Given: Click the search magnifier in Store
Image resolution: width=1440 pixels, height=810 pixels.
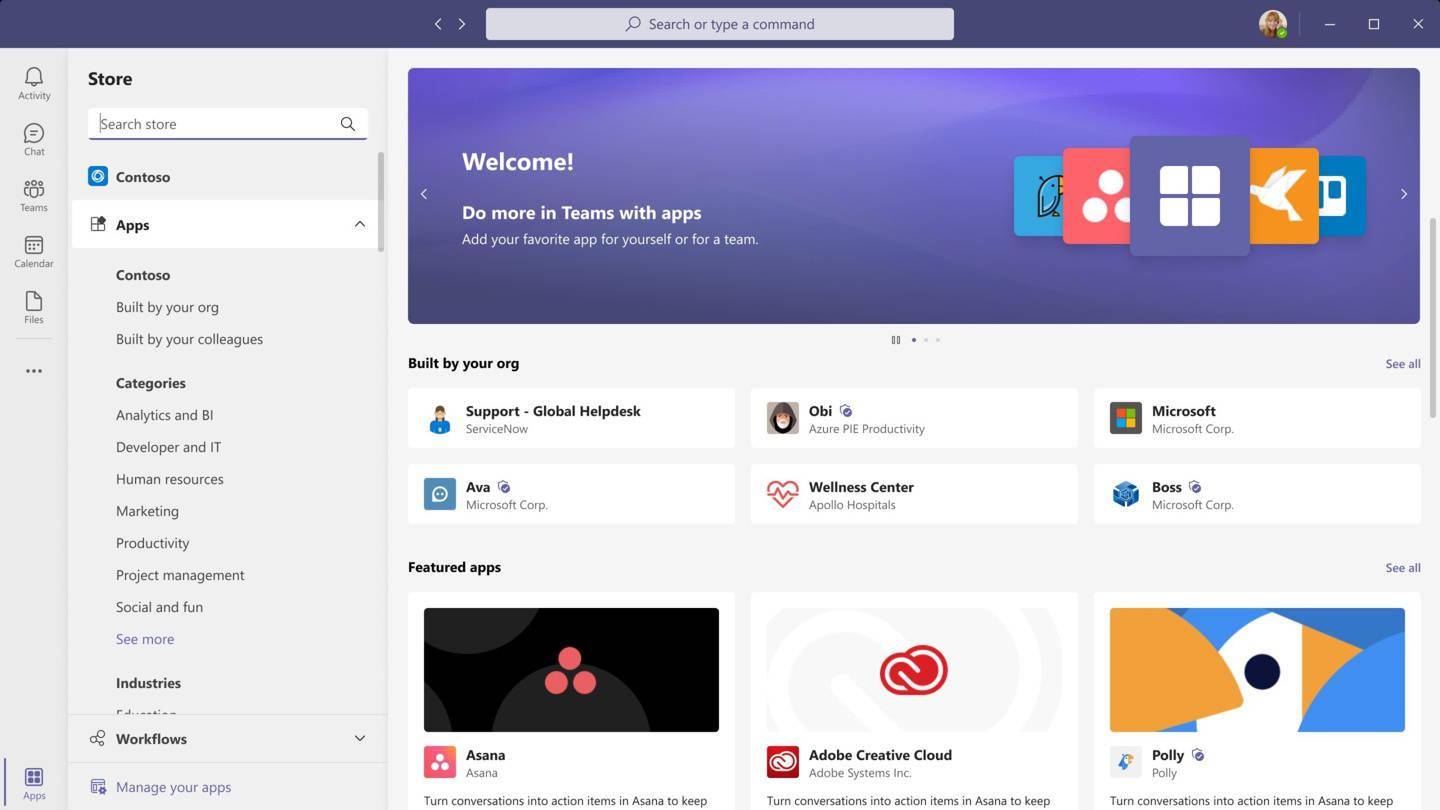Looking at the screenshot, I should coord(347,124).
